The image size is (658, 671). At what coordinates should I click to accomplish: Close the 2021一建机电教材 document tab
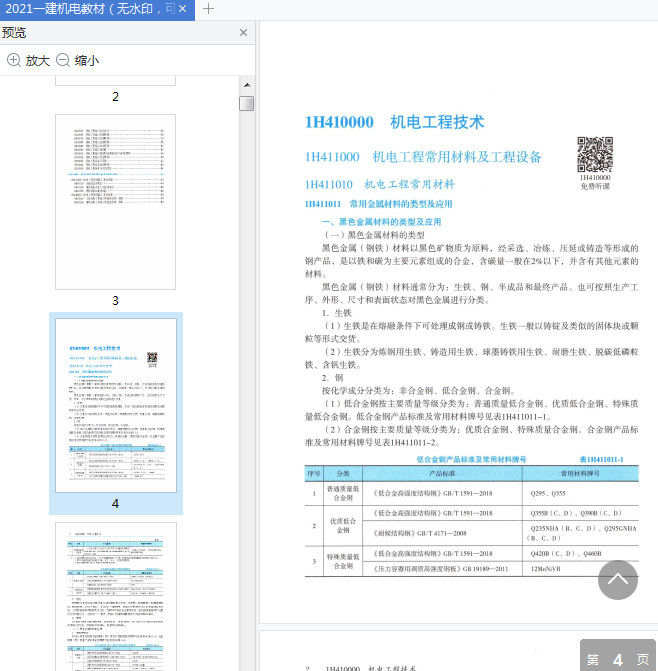[x=183, y=9]
